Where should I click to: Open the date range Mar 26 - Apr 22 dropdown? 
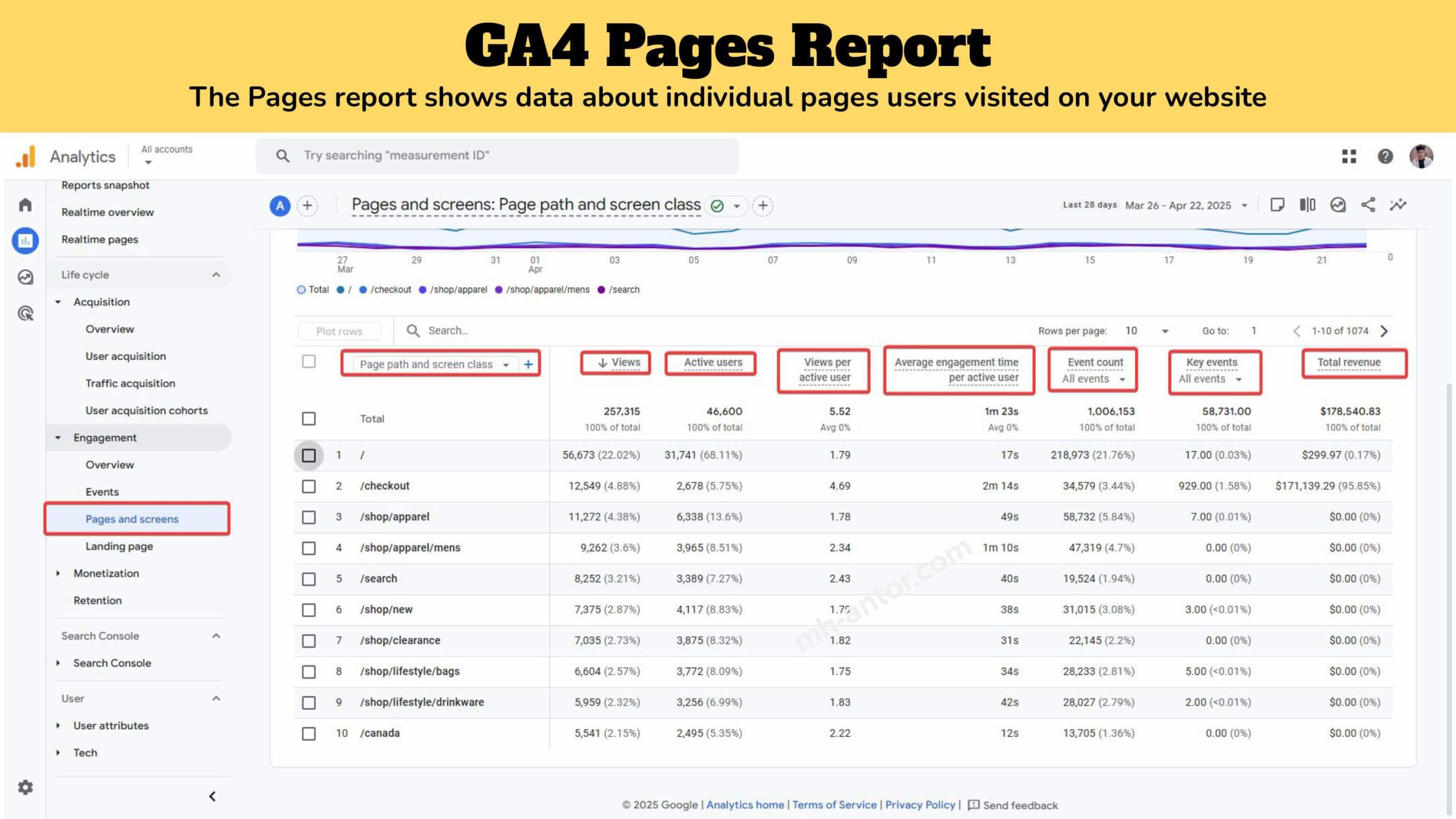[1186, 205]
